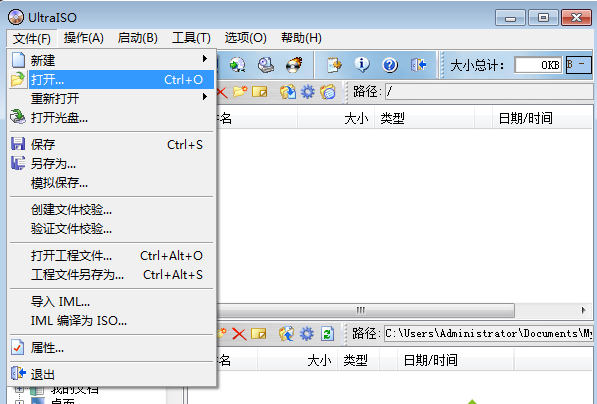Open the 帮助(H) menu
The image size is (597, 404).
click(x=301, y=38)
